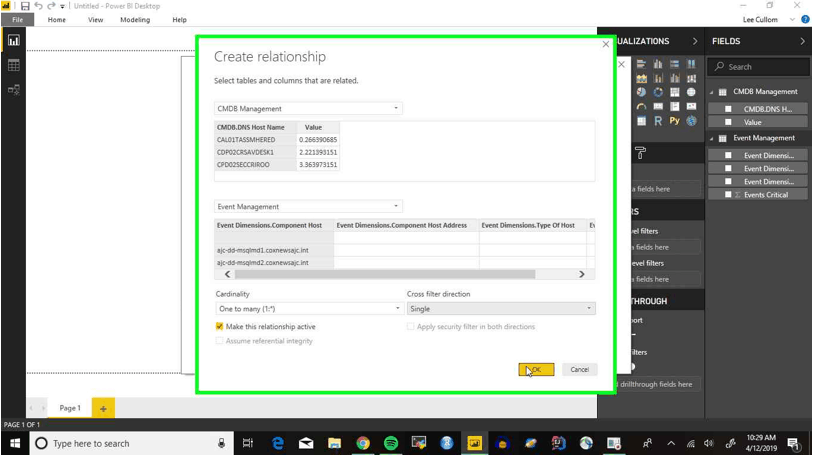Click the Fields pane Search box
This screenshot has width=814, height=456.
[x=758, y=66]
